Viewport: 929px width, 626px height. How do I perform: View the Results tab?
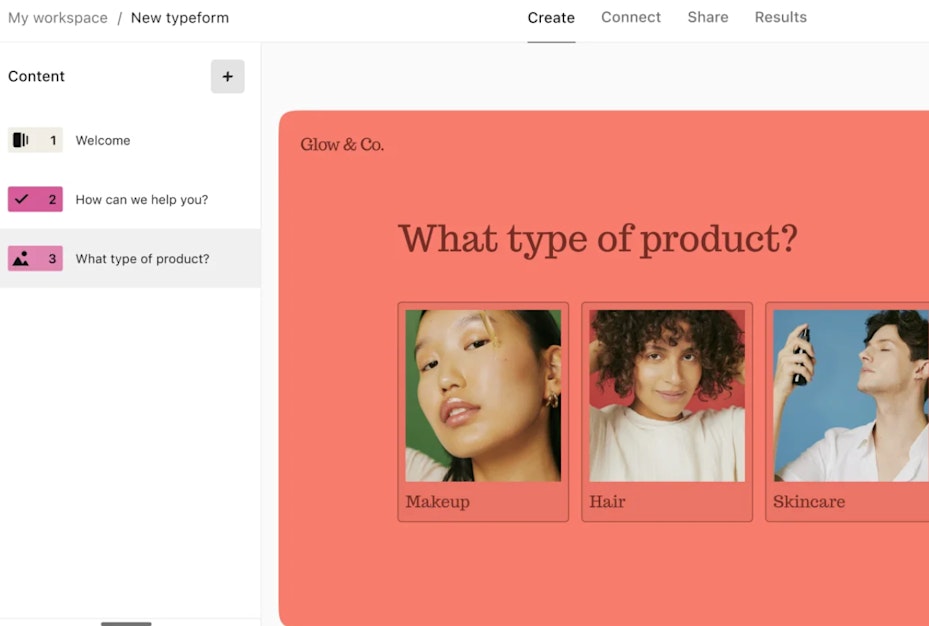[x=780, y=18]
